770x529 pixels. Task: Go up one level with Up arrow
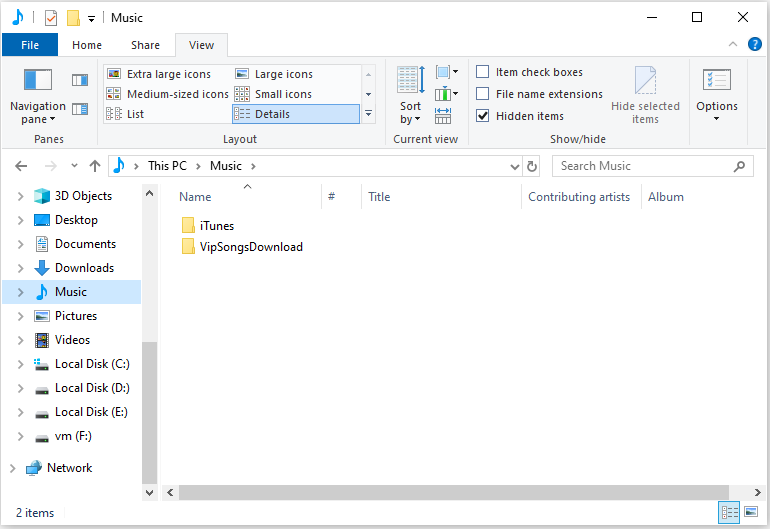click(x=95, y=166)
